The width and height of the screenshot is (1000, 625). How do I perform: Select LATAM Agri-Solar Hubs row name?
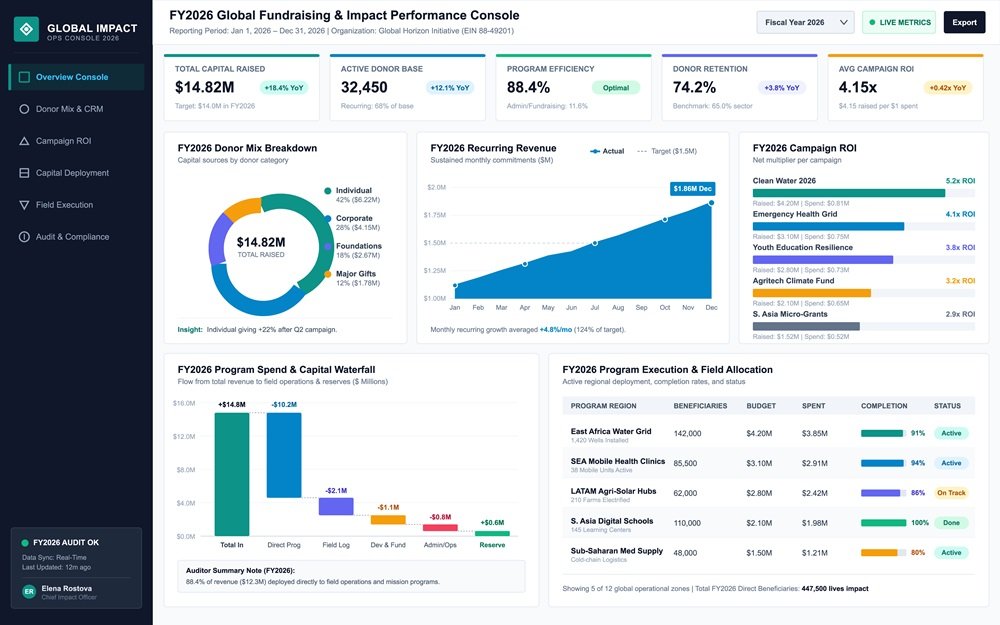click(x=613, y=491)
